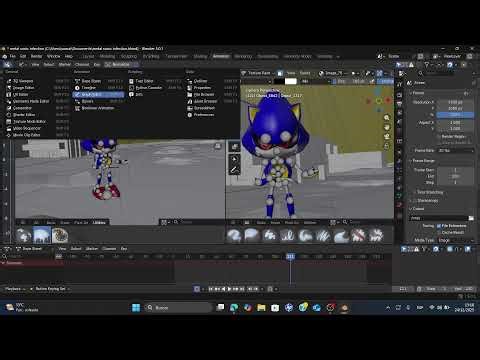Toggle the File Extensions checkbox
This screenshot has height=360, width=480.
439,226
